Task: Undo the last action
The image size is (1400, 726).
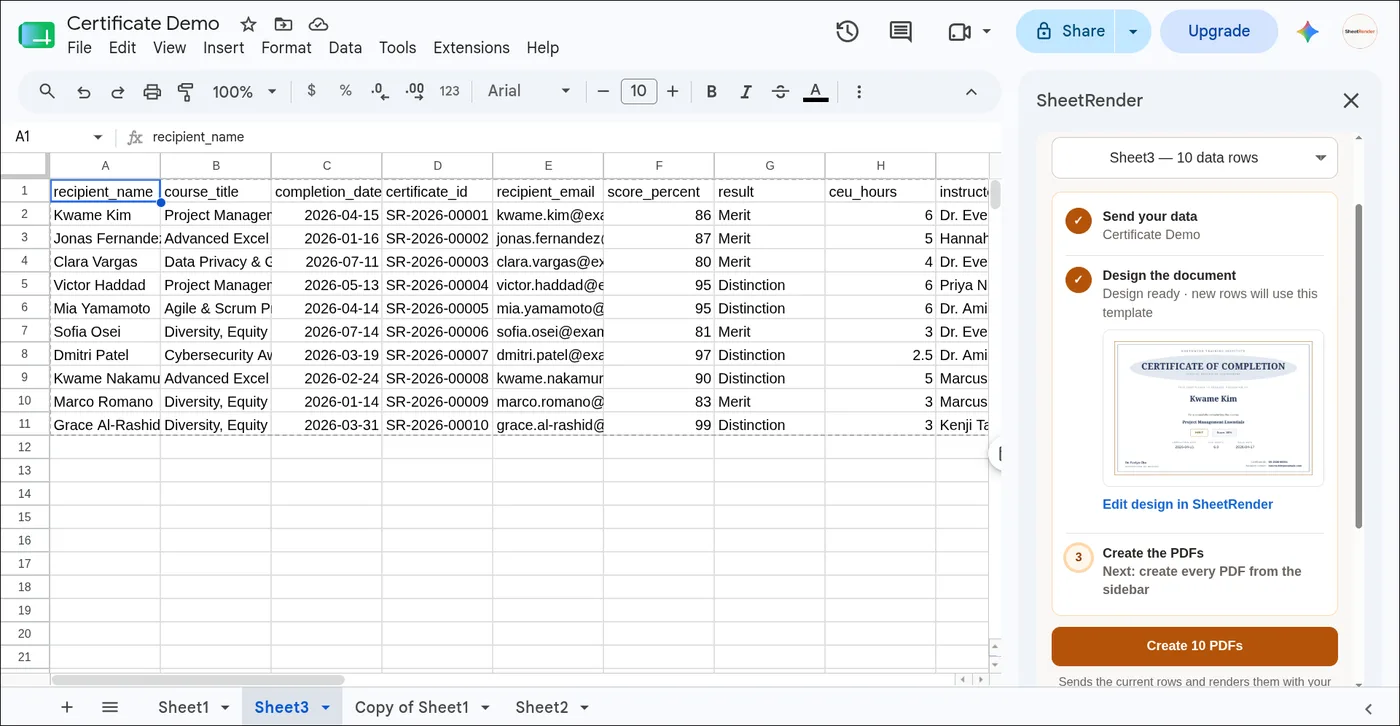Action: click(84, 91)
